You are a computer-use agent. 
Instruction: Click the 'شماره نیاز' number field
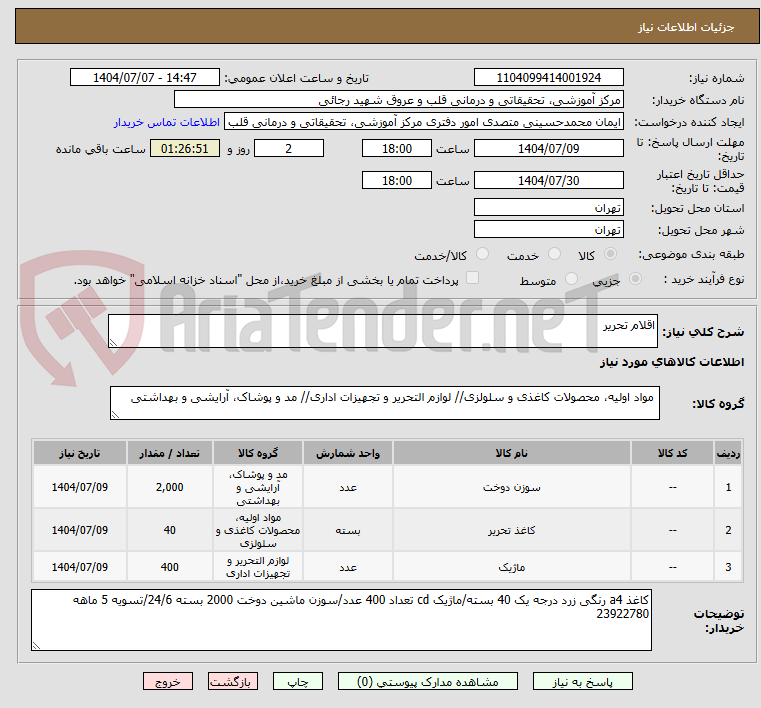[x=549, y=78]
